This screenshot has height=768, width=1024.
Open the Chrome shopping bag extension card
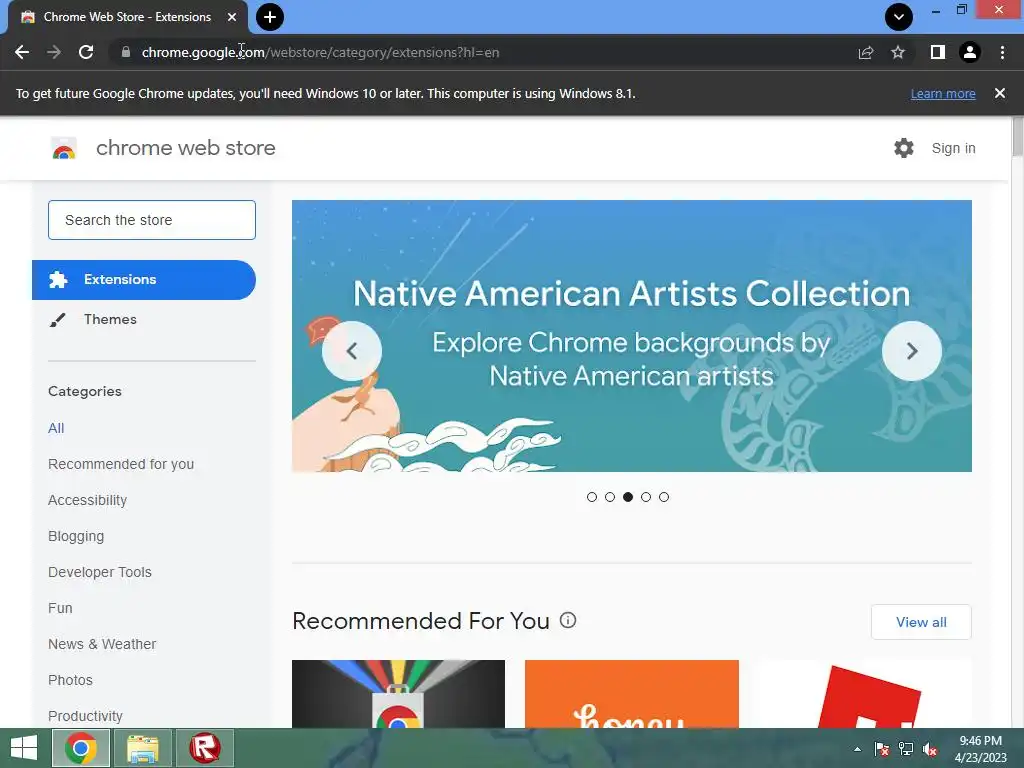coord(398,694)
